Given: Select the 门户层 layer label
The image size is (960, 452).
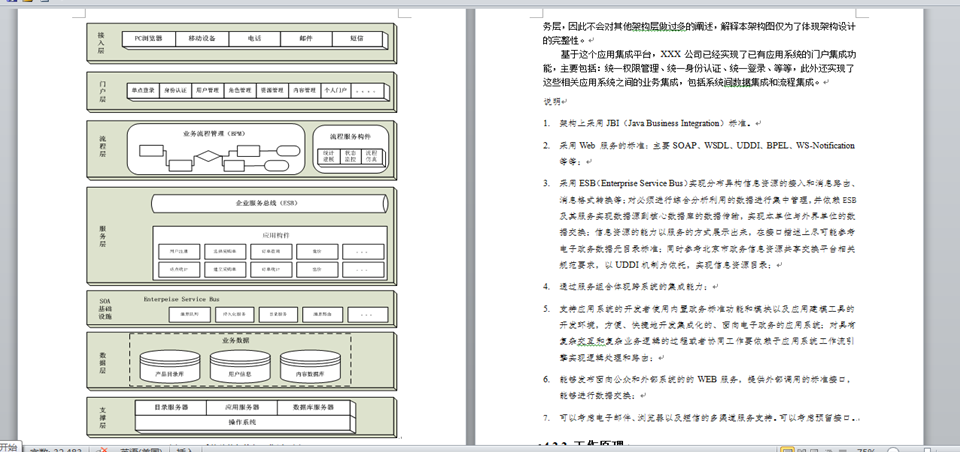Looking at the screenshot, I should [102, 91].
